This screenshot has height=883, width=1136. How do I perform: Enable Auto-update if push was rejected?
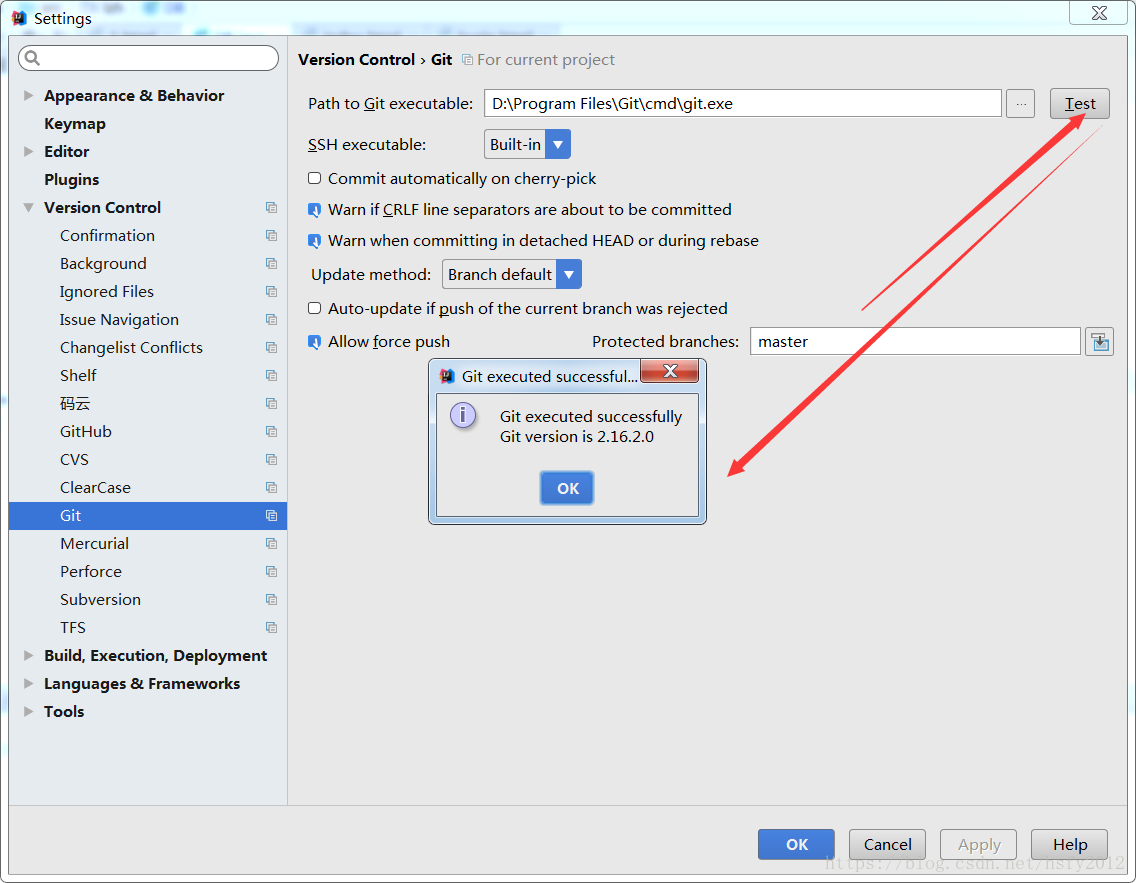click(x=314, y=309)
